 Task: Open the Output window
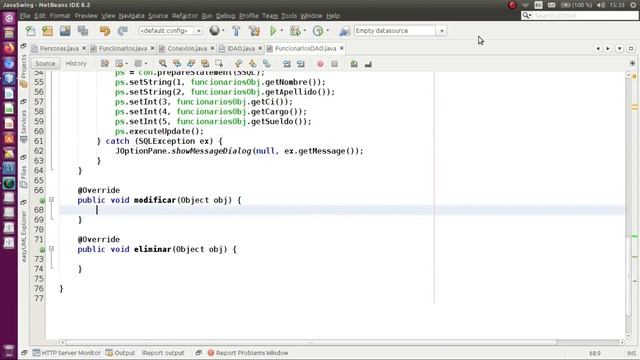pos(120,353)
